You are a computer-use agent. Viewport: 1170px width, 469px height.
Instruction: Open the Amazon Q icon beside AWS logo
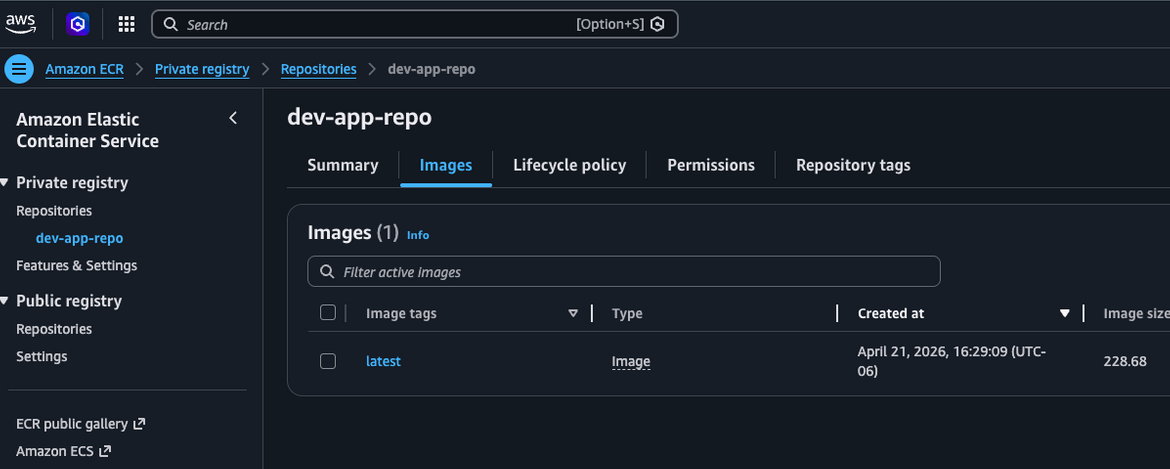(78, 24)
